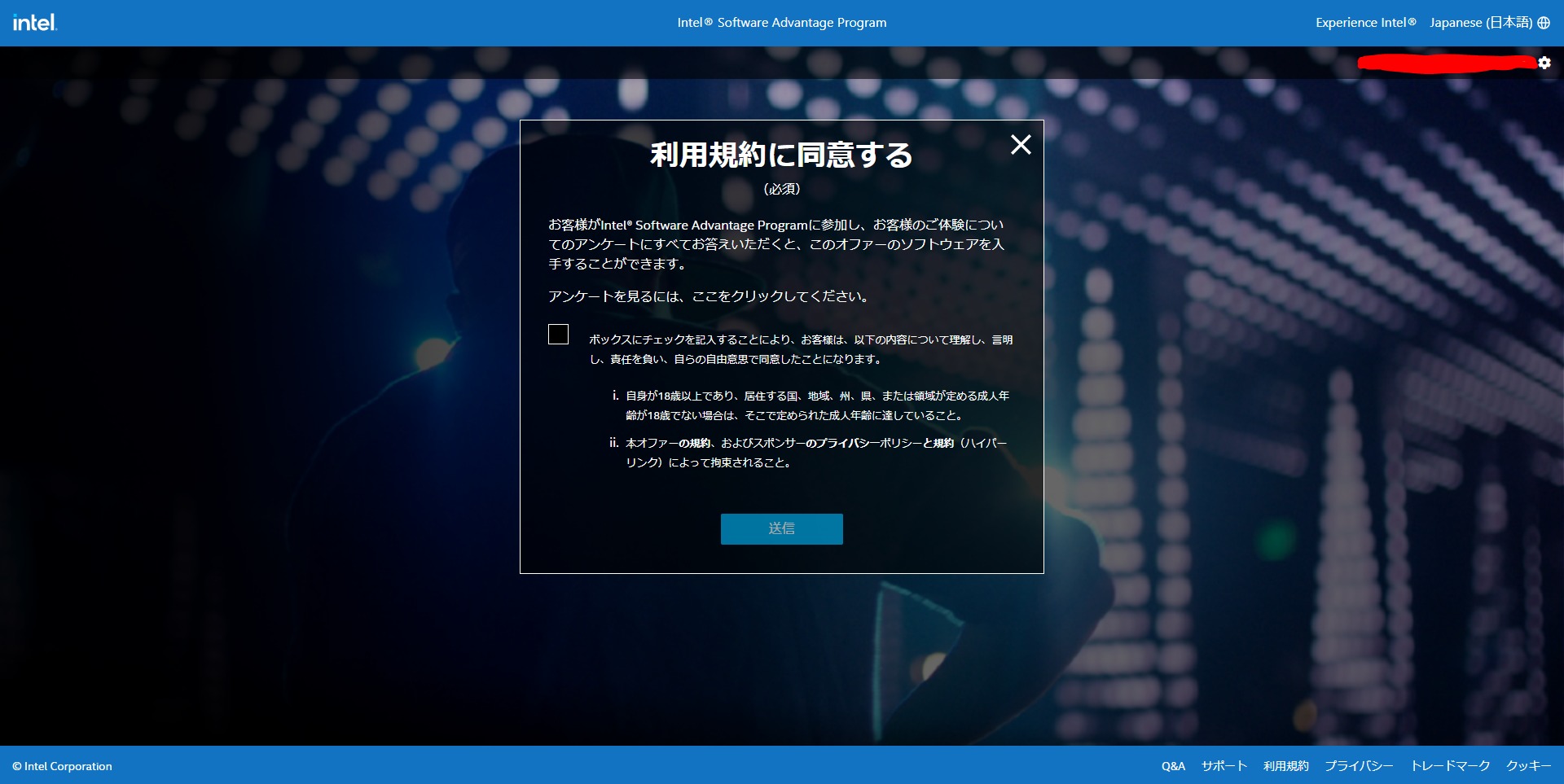Open 利用規約 footer link
The width and height of the screenshot is (1564, 784).
(1286, 766)
